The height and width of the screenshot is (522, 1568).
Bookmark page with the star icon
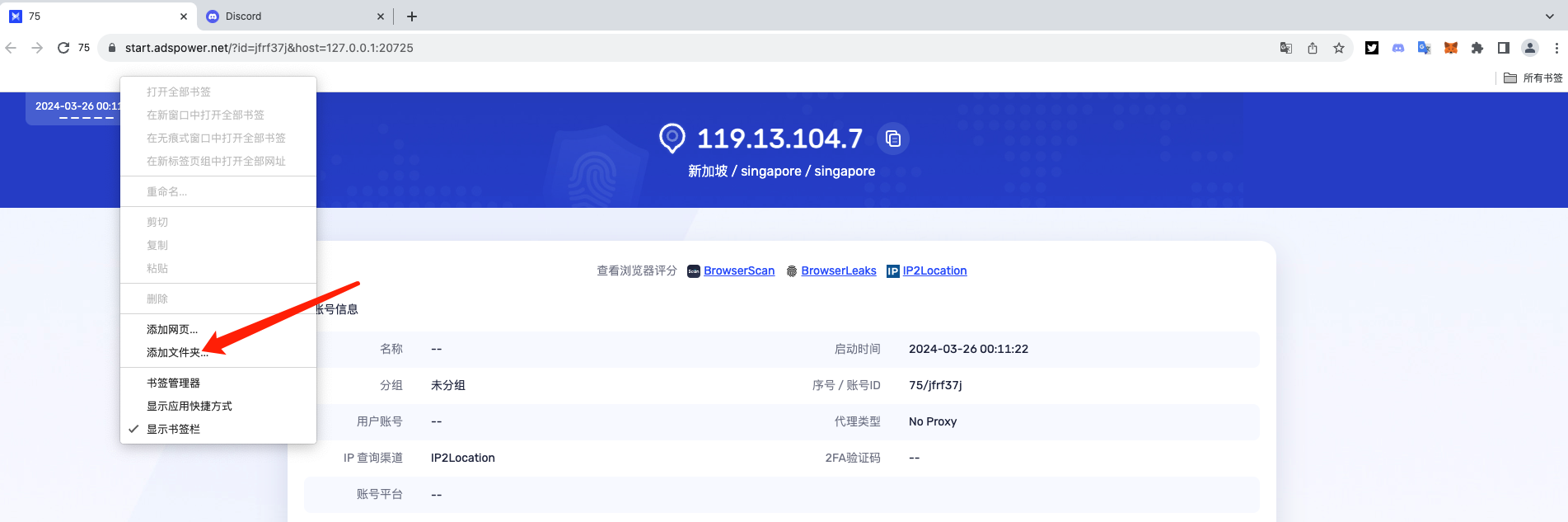point(1339,48)
